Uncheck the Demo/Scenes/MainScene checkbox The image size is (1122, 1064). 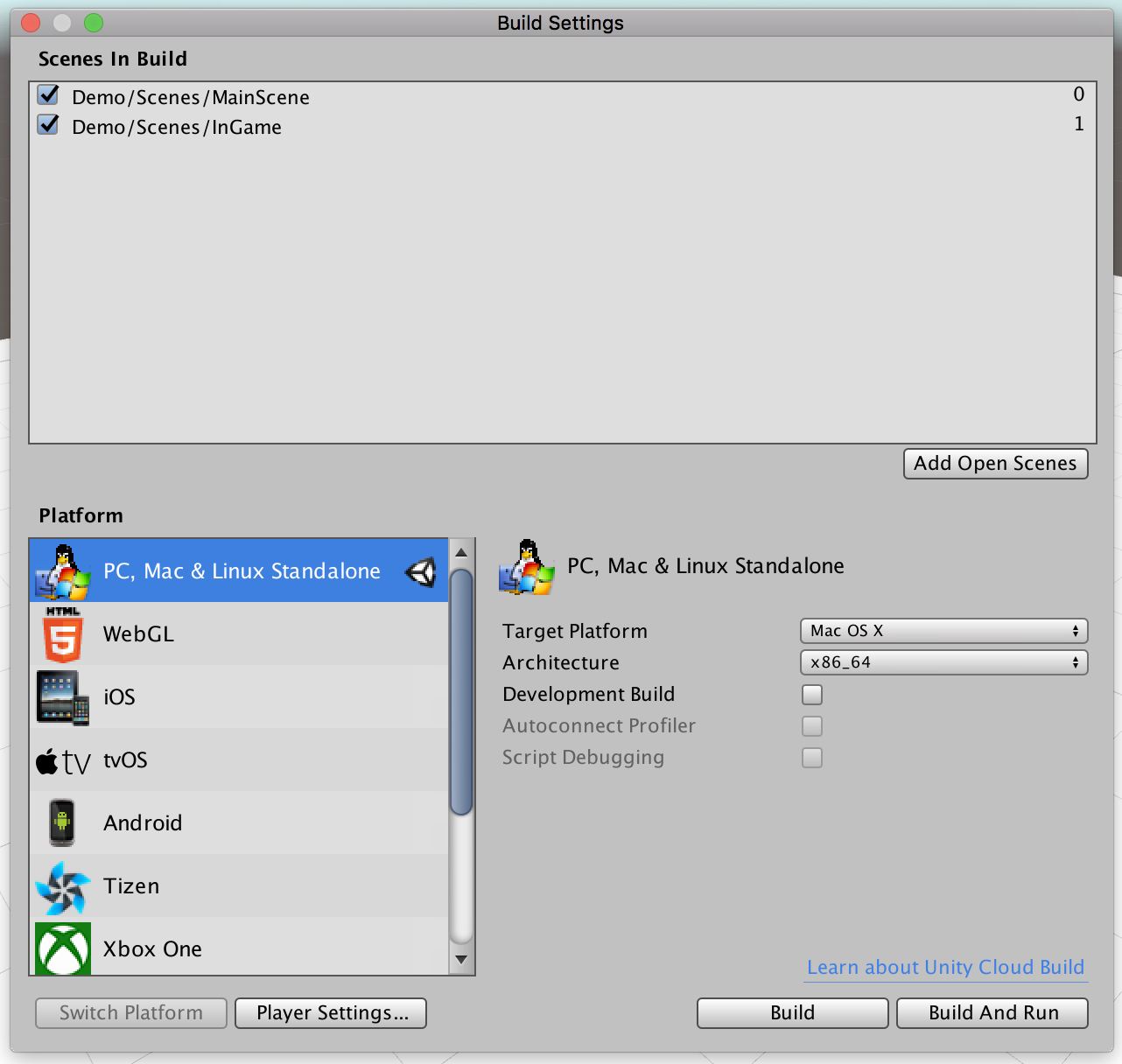(x=48, y=94)
